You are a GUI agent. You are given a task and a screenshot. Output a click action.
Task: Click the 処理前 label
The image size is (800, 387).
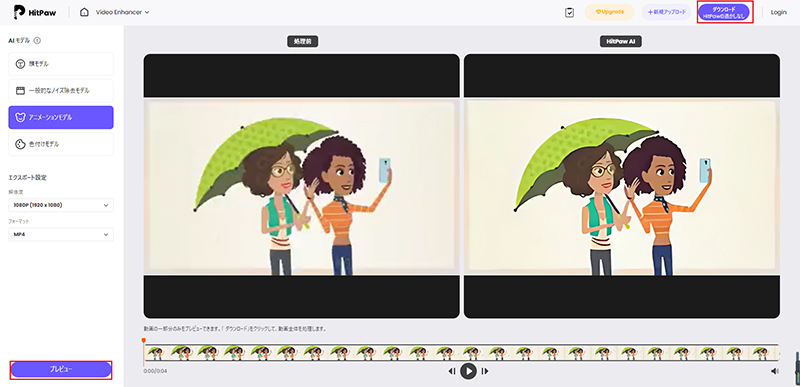(303, 42)
